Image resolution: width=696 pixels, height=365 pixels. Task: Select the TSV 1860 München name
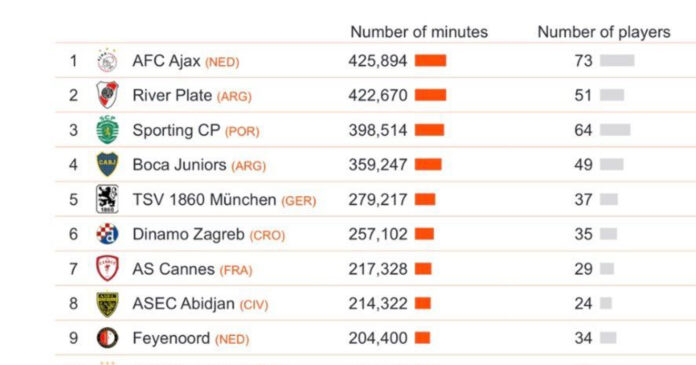[204, 199]
